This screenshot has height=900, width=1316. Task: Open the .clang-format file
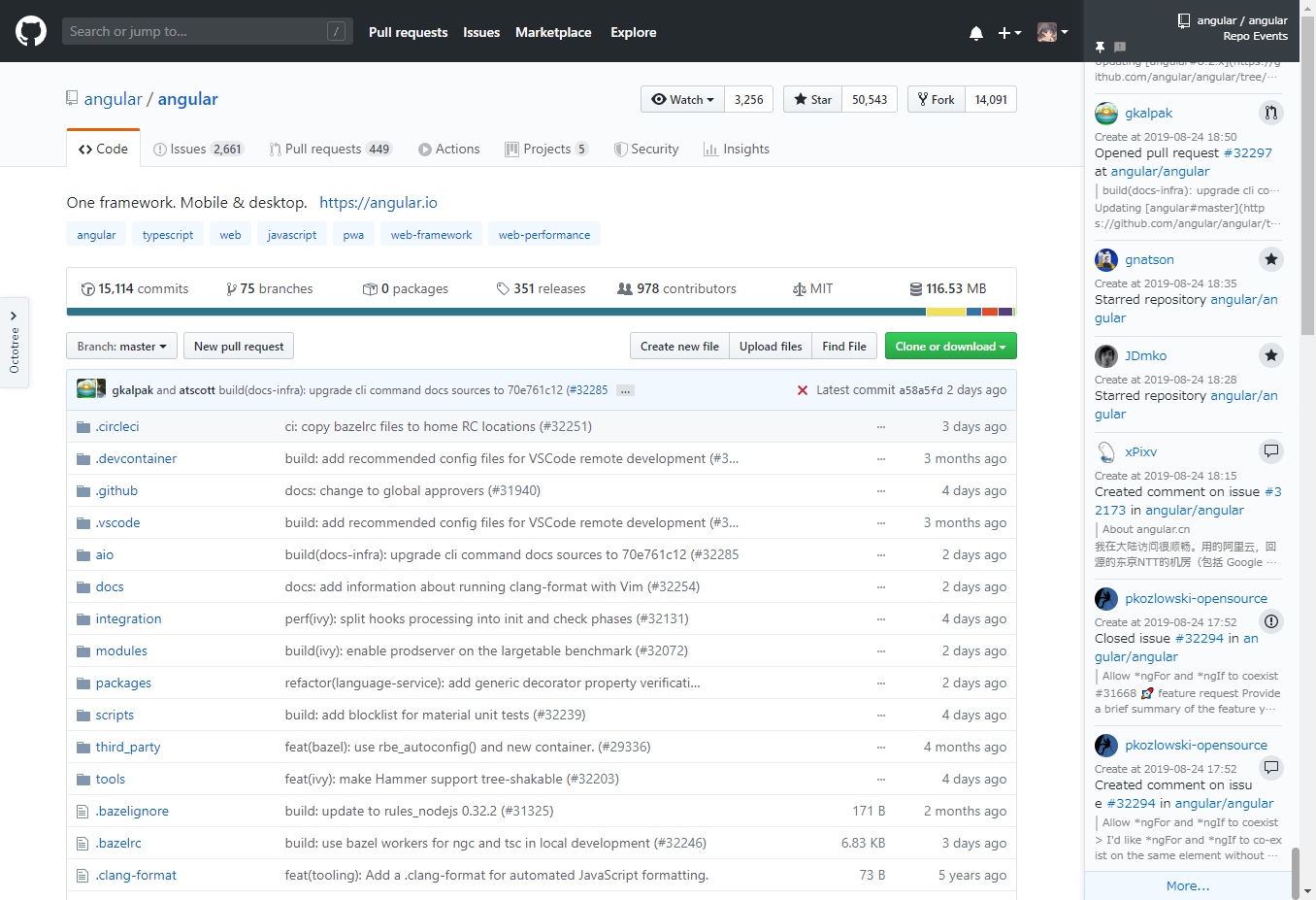(x=136, y=876)
